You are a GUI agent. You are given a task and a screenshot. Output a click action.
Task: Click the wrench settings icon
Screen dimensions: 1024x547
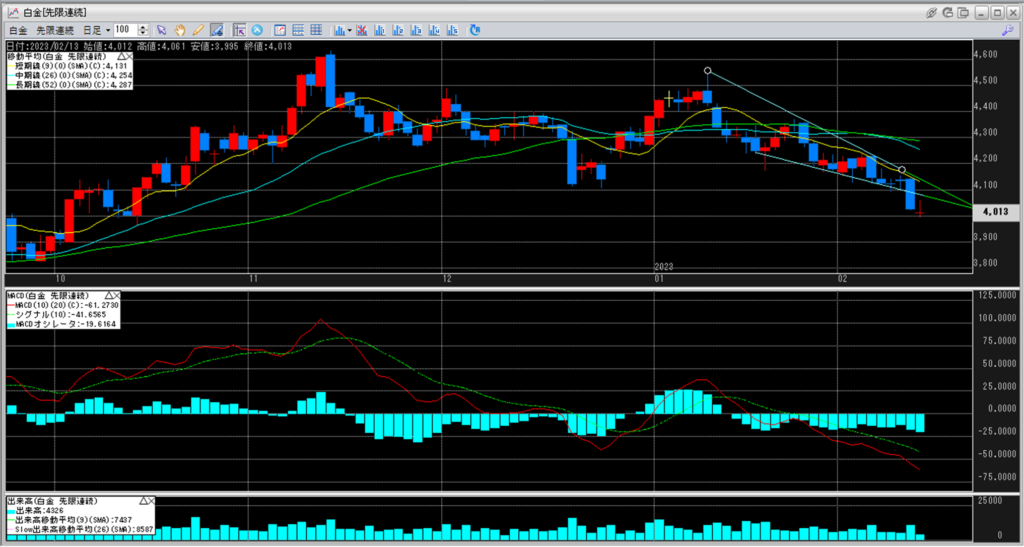coord(1008,30)
